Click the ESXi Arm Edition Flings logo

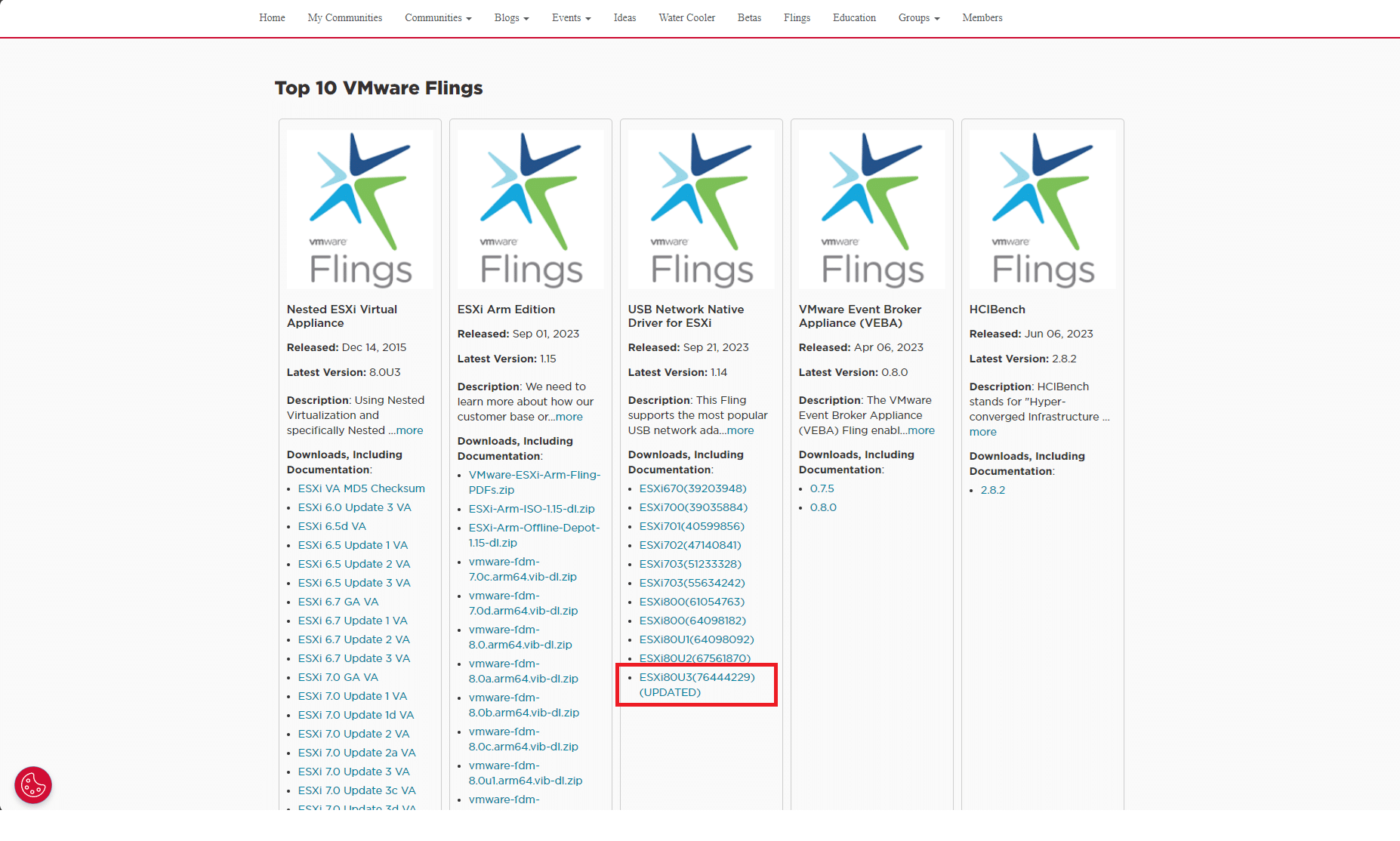tap(531, 209)
